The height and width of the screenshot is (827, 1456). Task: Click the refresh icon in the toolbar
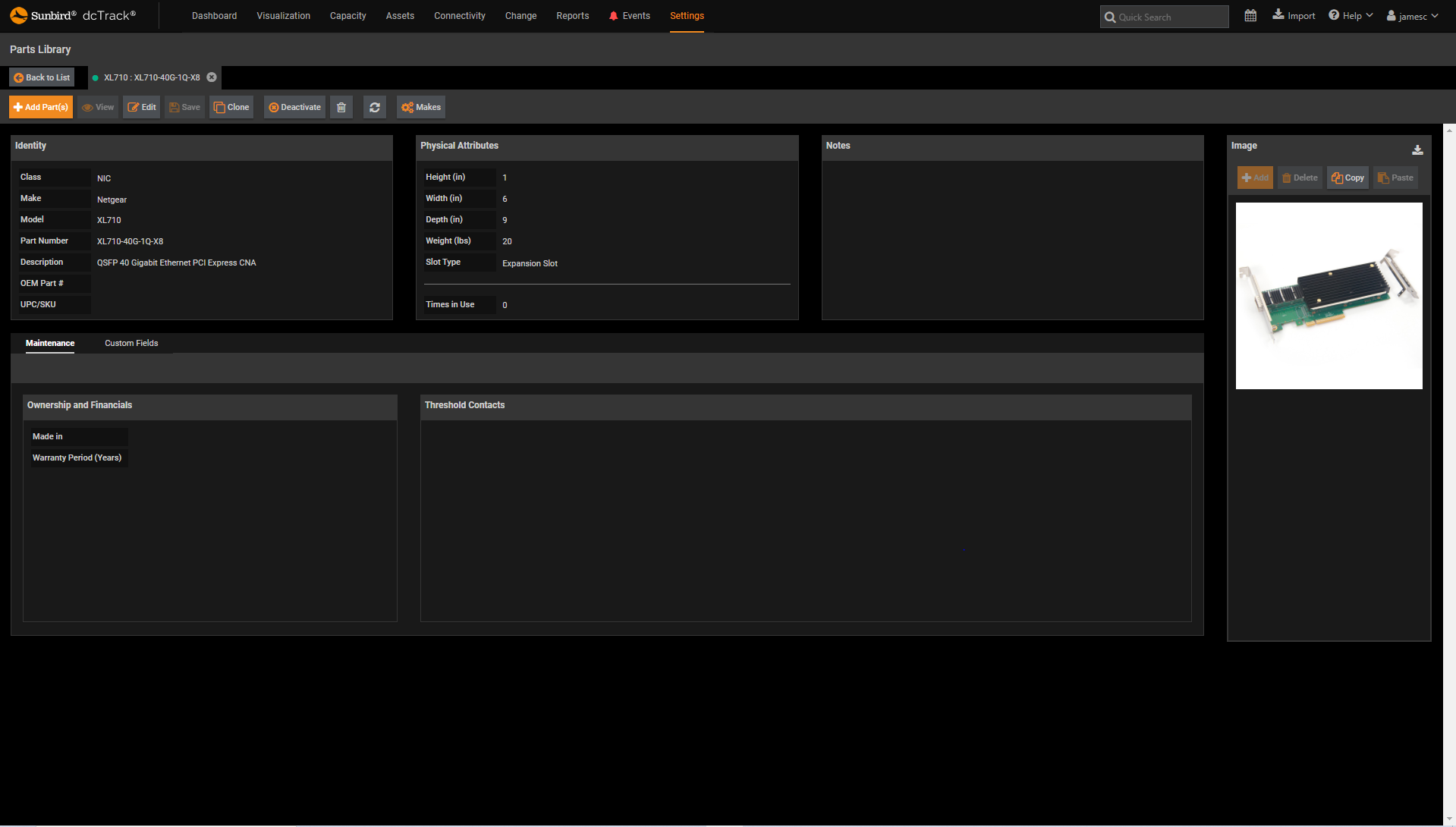[x=374, y=107]
